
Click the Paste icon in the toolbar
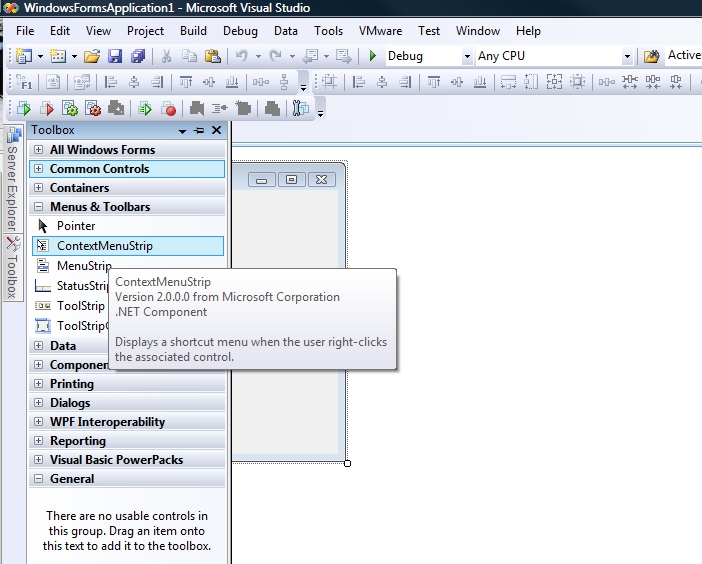[212, 56]
